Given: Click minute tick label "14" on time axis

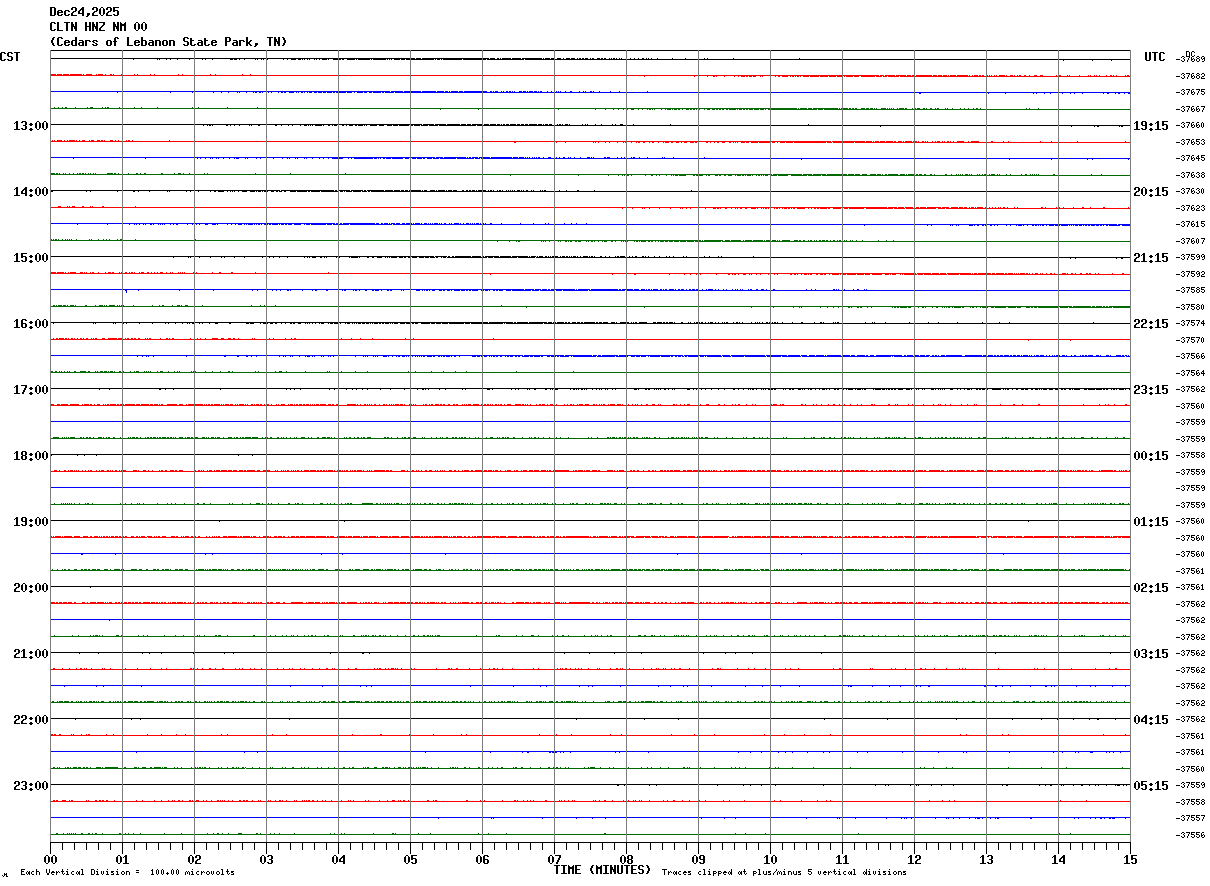Looking at the screenshot, I should (x=1058, y=859).
